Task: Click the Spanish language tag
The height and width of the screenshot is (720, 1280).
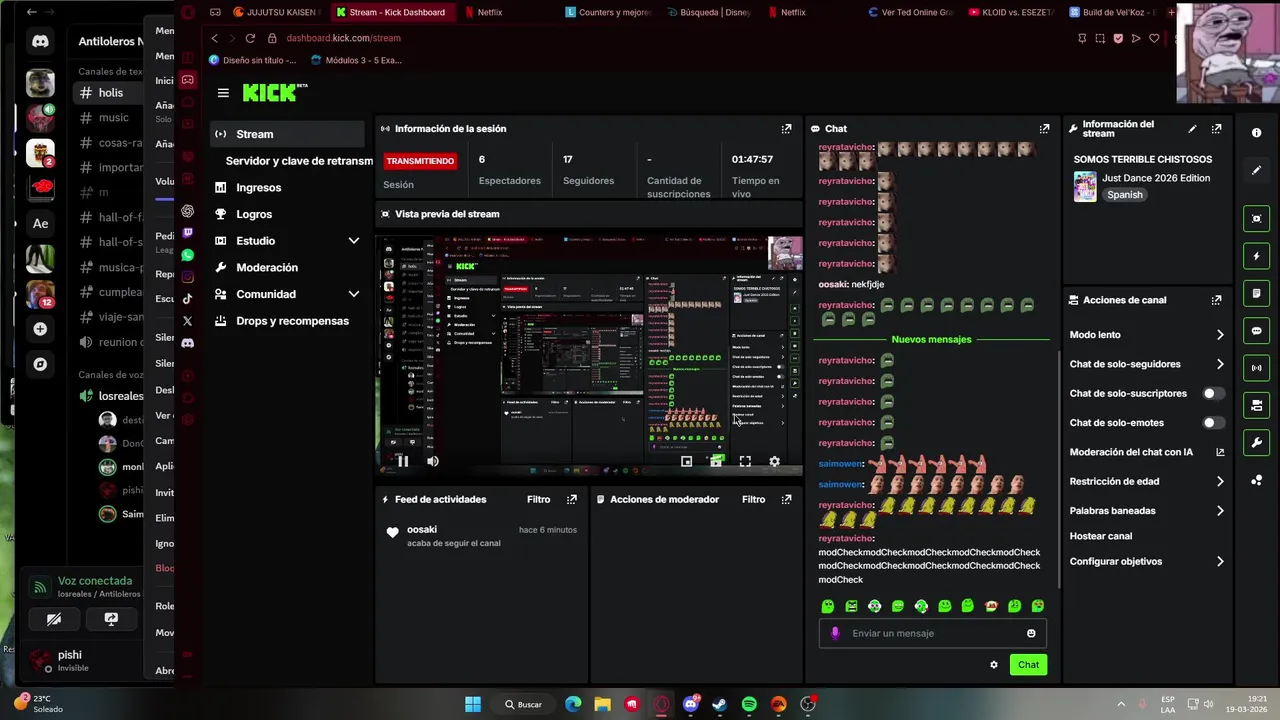Action: (1124, 195)
